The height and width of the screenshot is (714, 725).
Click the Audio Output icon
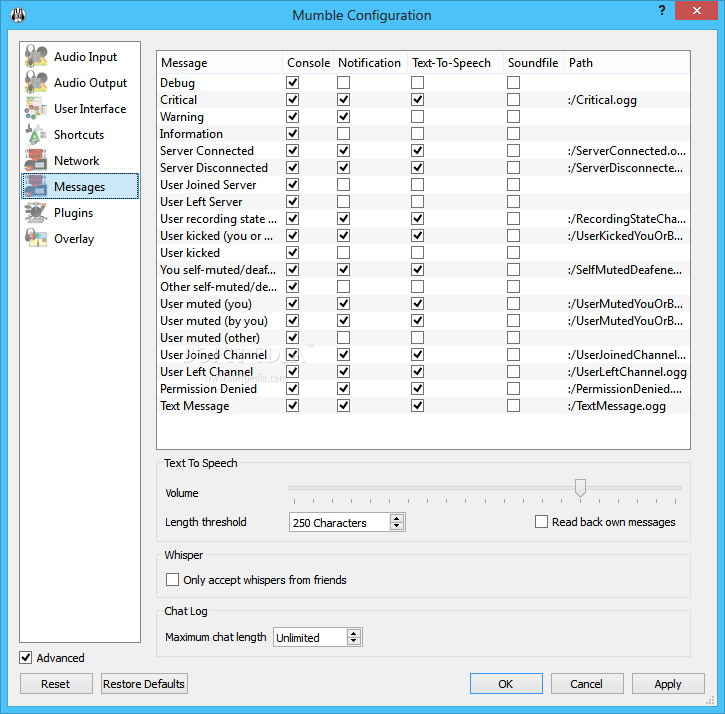point(36,82)
